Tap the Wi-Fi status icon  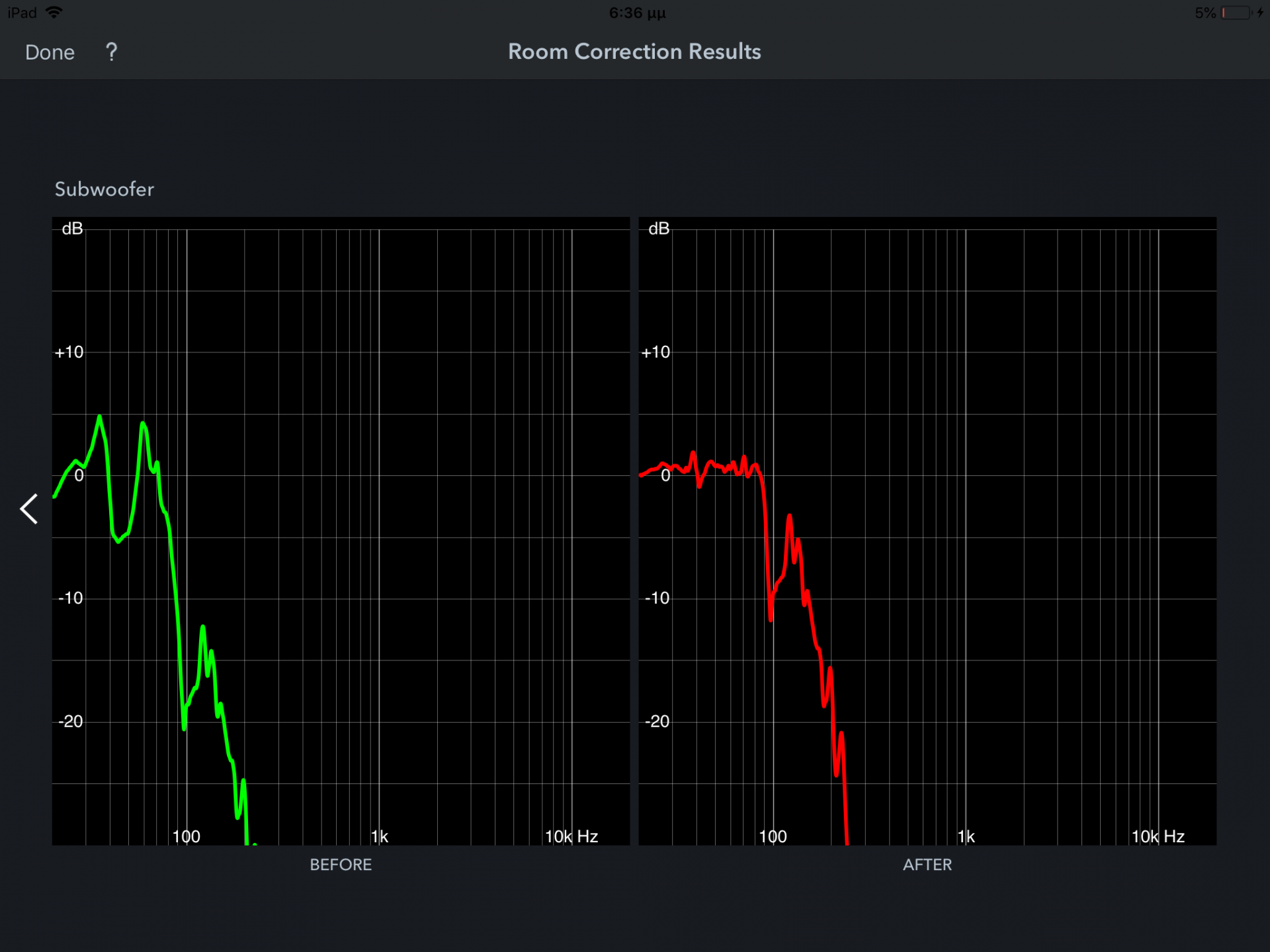pos(54,13)
